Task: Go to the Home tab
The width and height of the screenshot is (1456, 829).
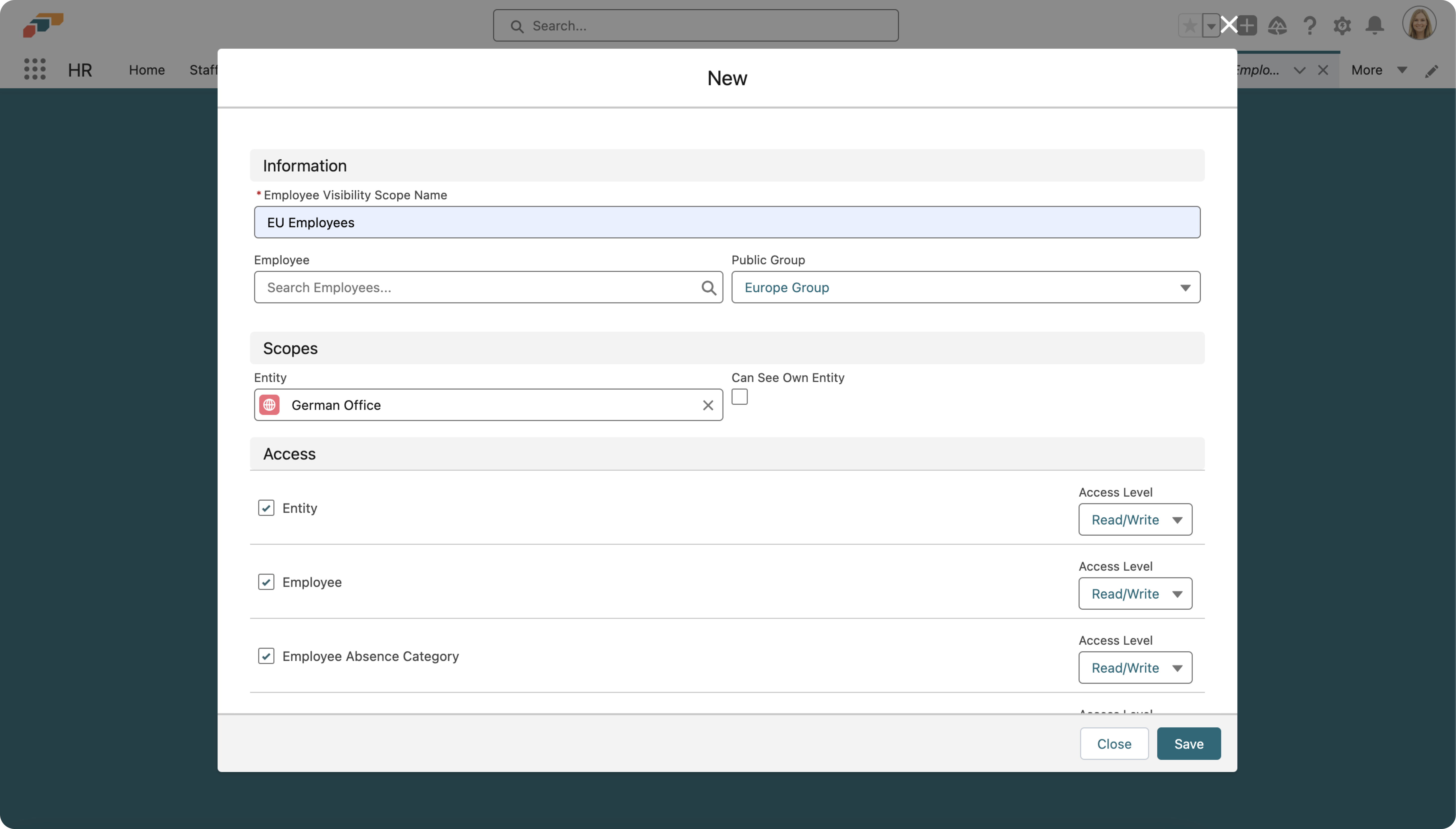Action: coord(146,70)
